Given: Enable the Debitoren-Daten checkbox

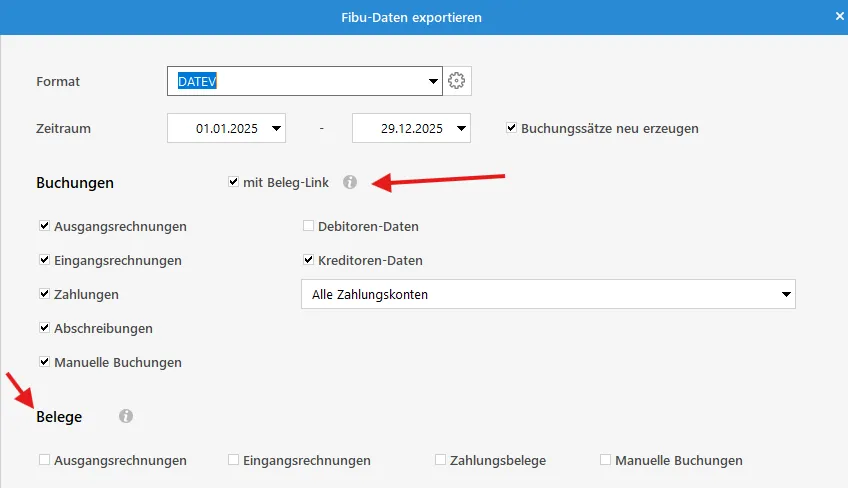Looking at the screenshot, I should pyautogui.click(x=309, y=226).
